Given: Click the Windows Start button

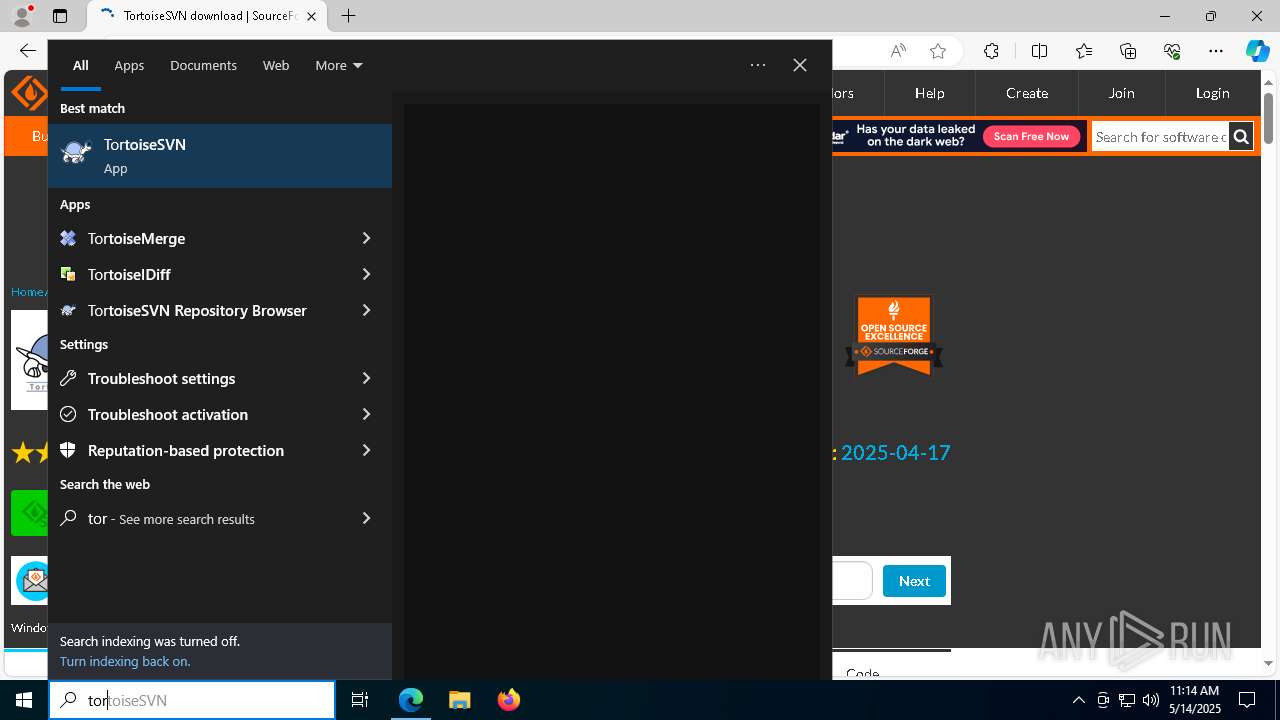Looking at the screenshot, I should [24, 700].
